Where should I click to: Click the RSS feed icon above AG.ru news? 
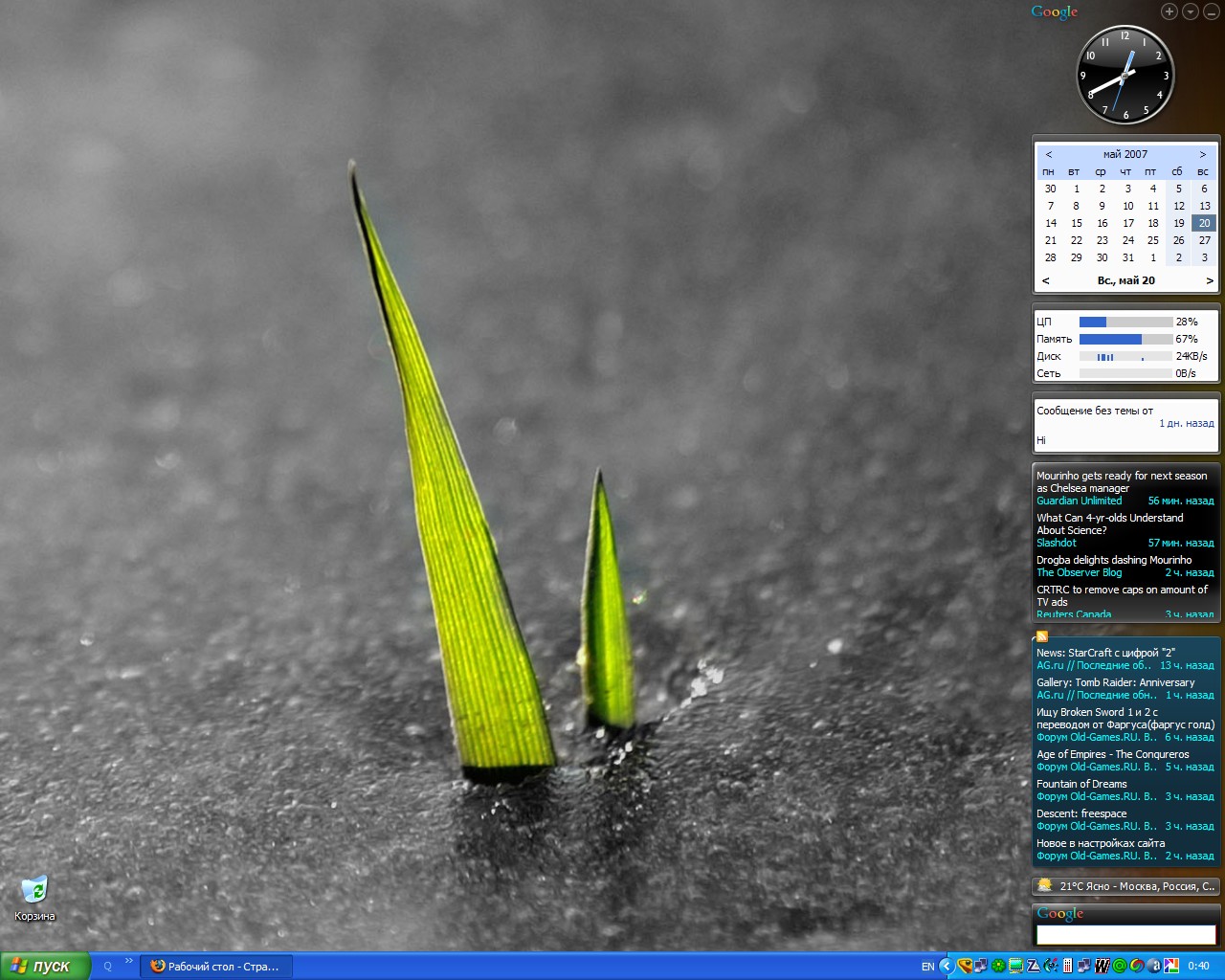[x=1042, y=636]
